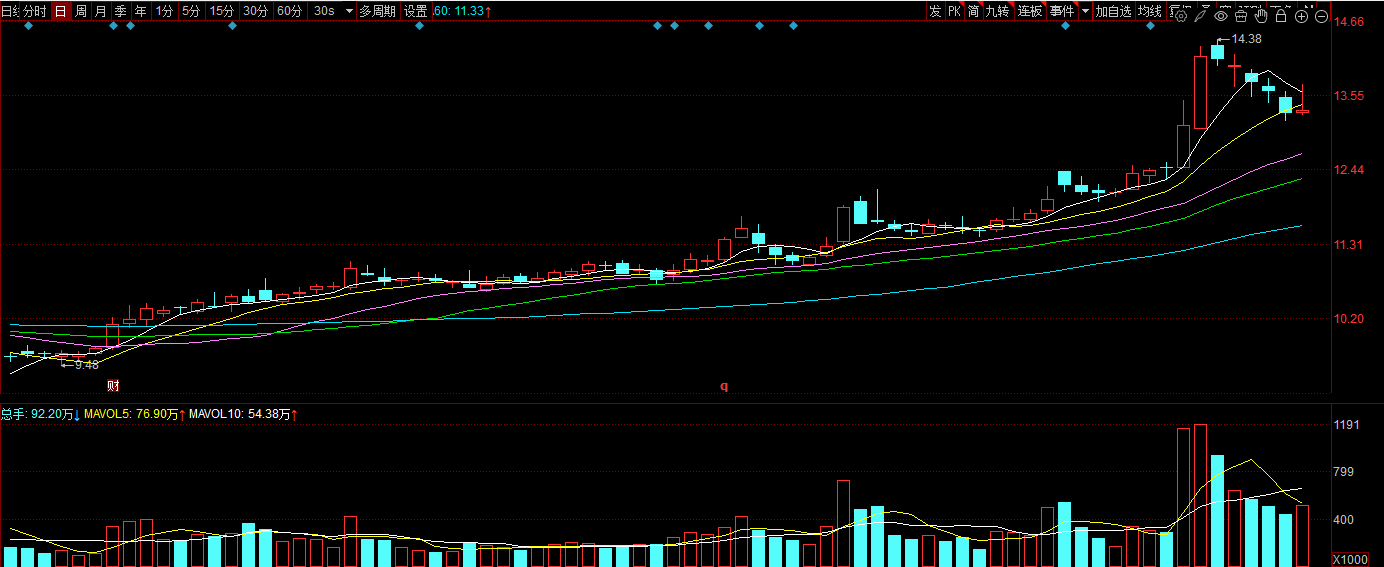Click the 12.44 price axis value
Screen dimensions: 1384x567
(1350, 170)
